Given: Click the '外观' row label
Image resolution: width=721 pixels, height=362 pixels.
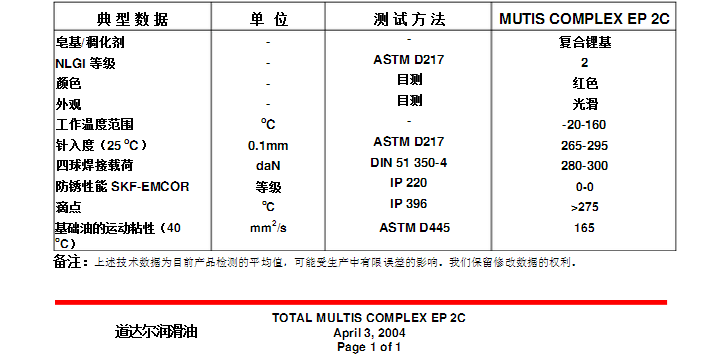Looking at the screenshot, I should pyautogui.click(x=68, y=104).
